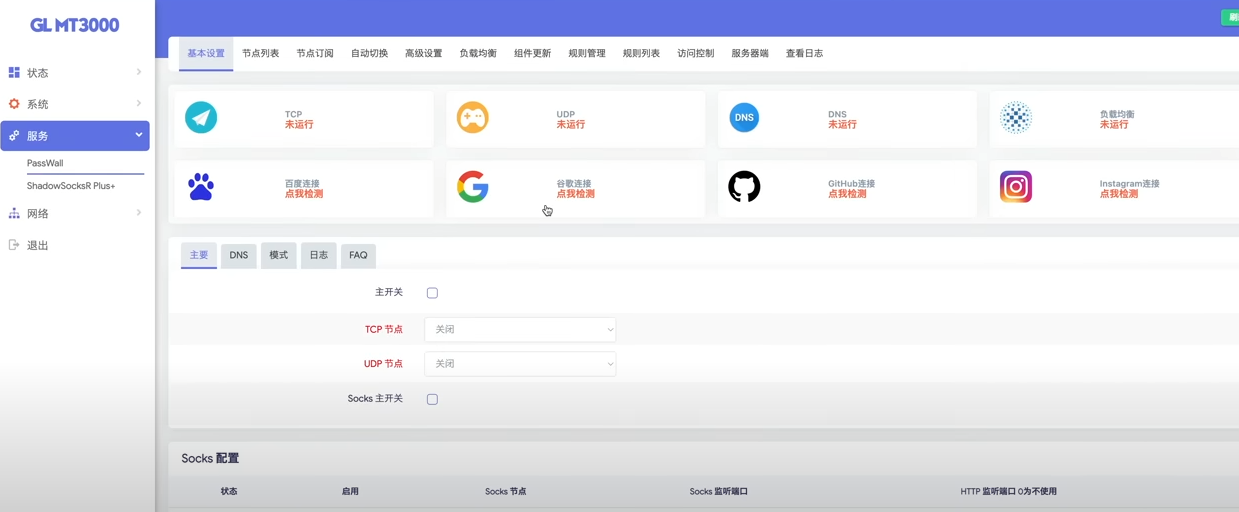Click the 未运行 status under UDP

[x=571, y=125]
